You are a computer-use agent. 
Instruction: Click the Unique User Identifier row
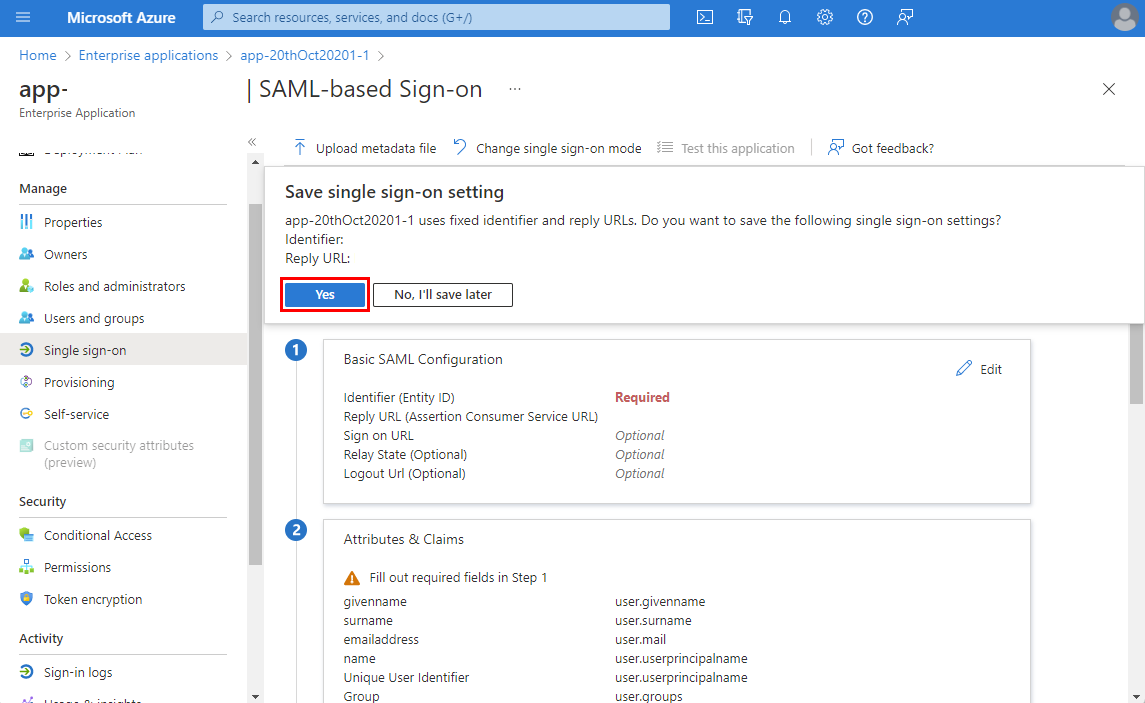pyautogui.click(x=545, y=677)
